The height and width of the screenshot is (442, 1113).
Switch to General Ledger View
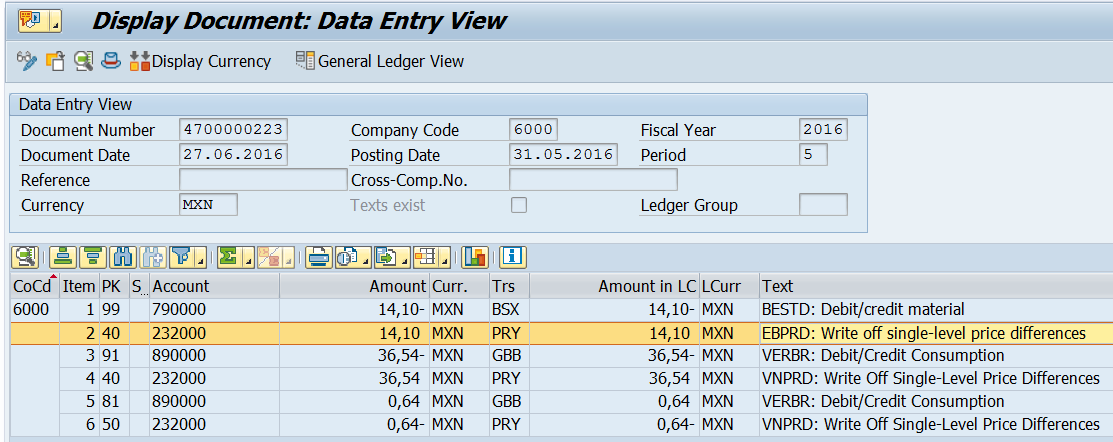[380, 61]
